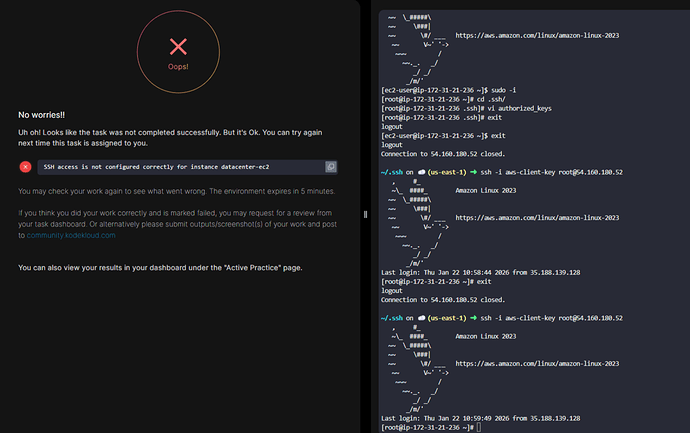Copy the SSH access error message
This screenshot has height=433, width=690.
[330, 167]
